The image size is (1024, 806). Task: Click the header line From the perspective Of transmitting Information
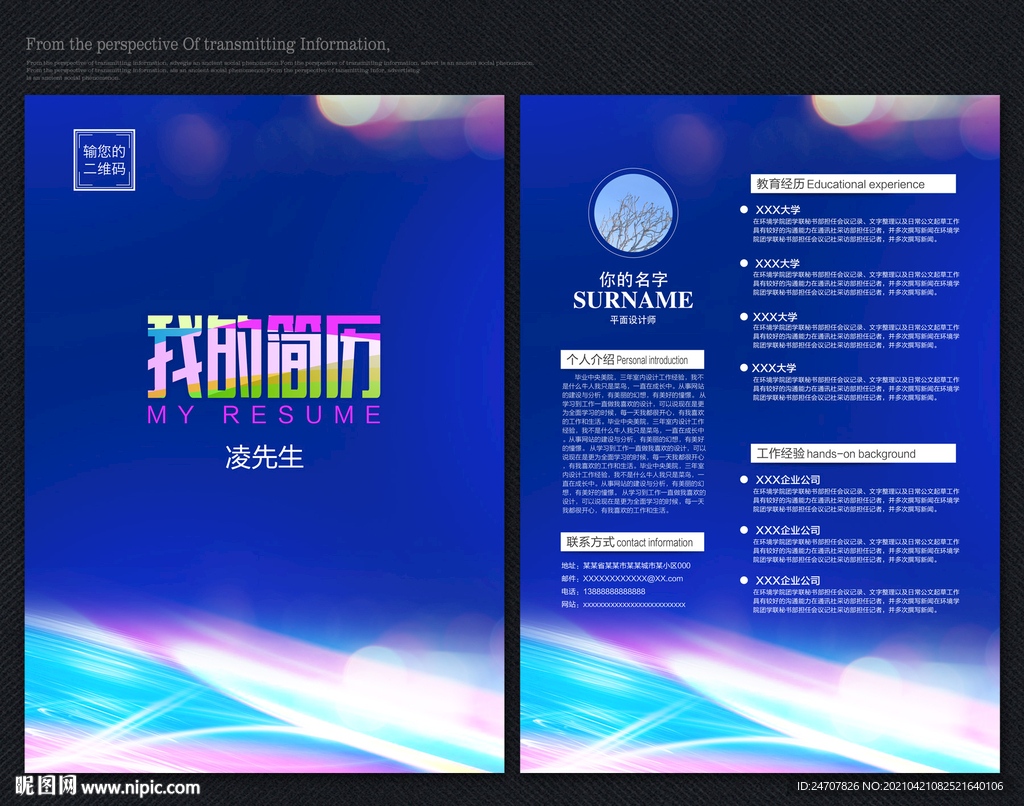tap(208, 44)
